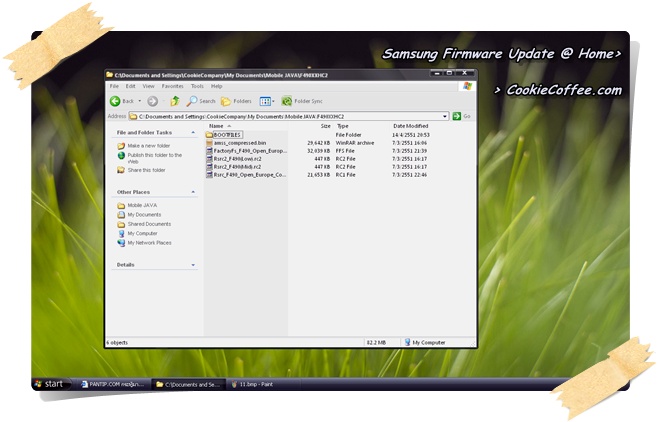Screen dimensions: 661x422
Task: Click Share this folder
Action: [147, 170]
